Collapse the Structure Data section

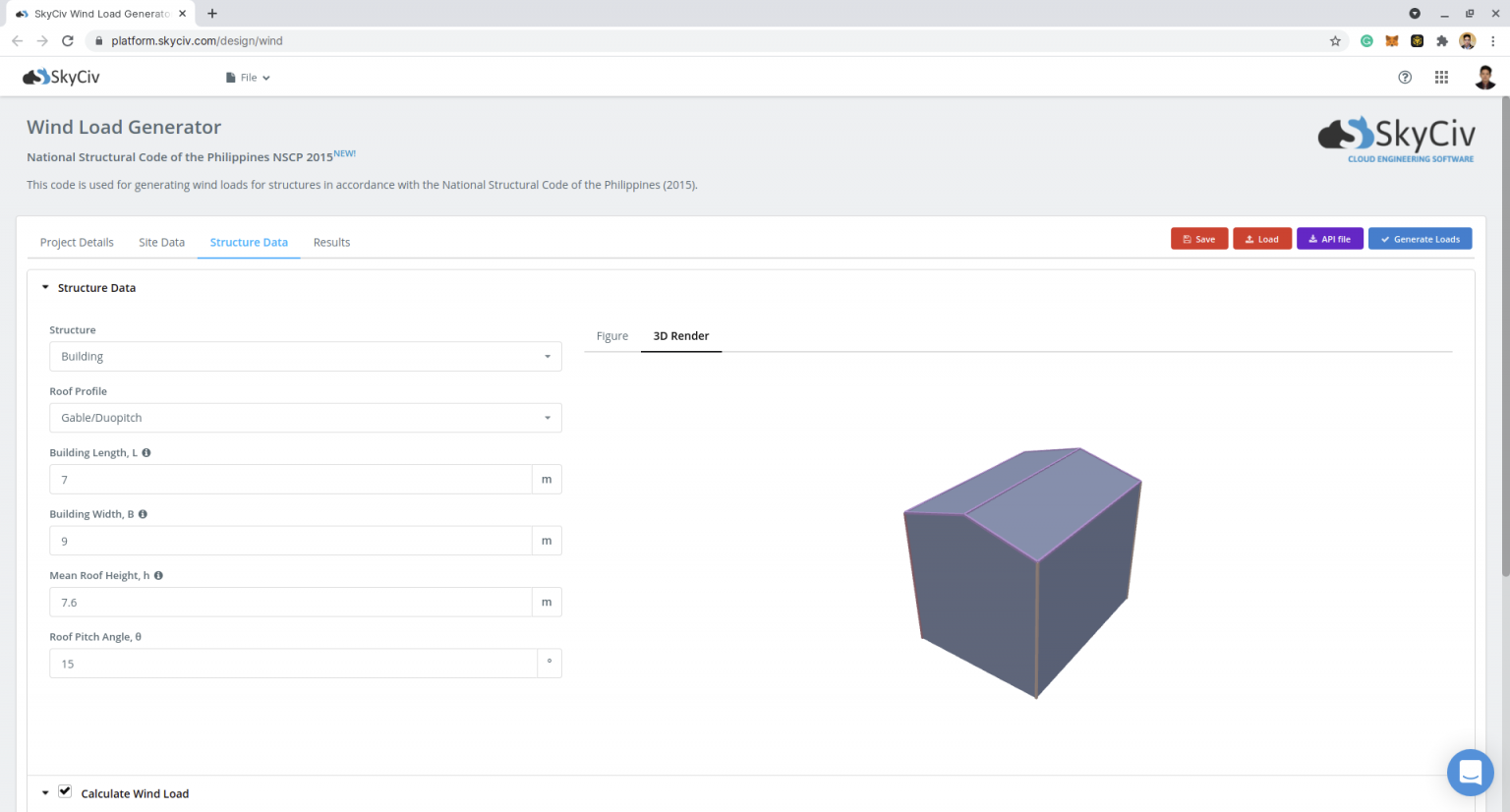click(45, 288)
